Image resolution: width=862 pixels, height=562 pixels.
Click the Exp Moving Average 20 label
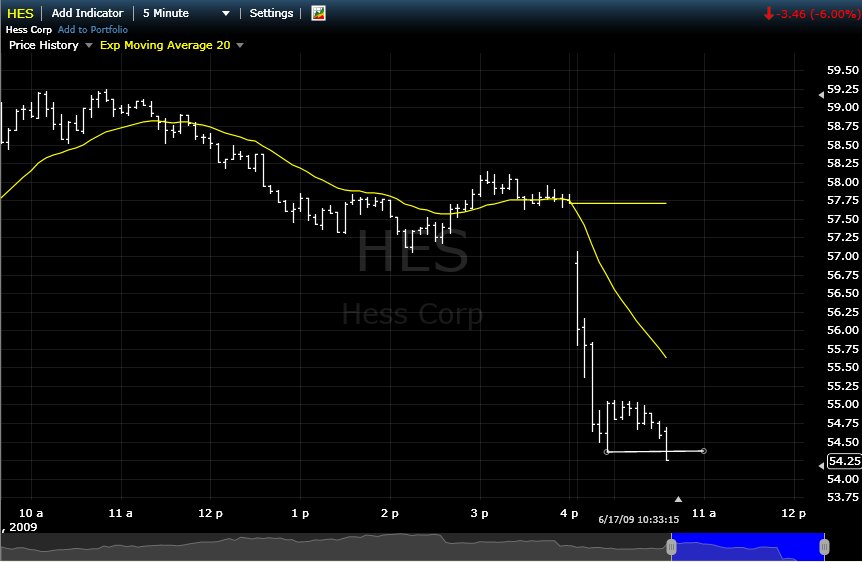pyautogui.click(x=165, y=45)
